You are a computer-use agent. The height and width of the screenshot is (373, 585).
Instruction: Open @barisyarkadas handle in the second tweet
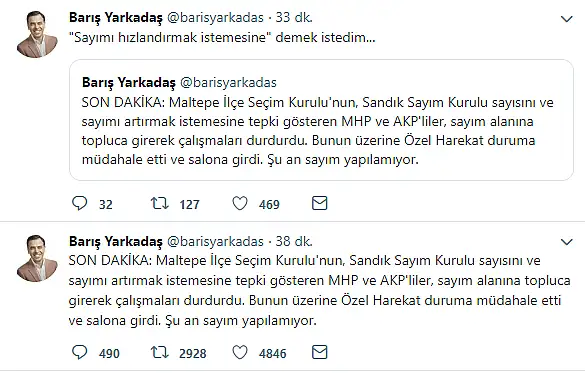[x=215, y=242]
